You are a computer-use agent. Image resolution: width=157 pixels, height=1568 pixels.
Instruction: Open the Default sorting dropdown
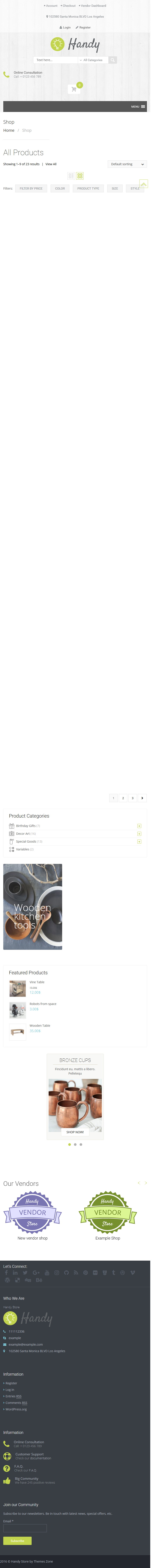point(128,164)
